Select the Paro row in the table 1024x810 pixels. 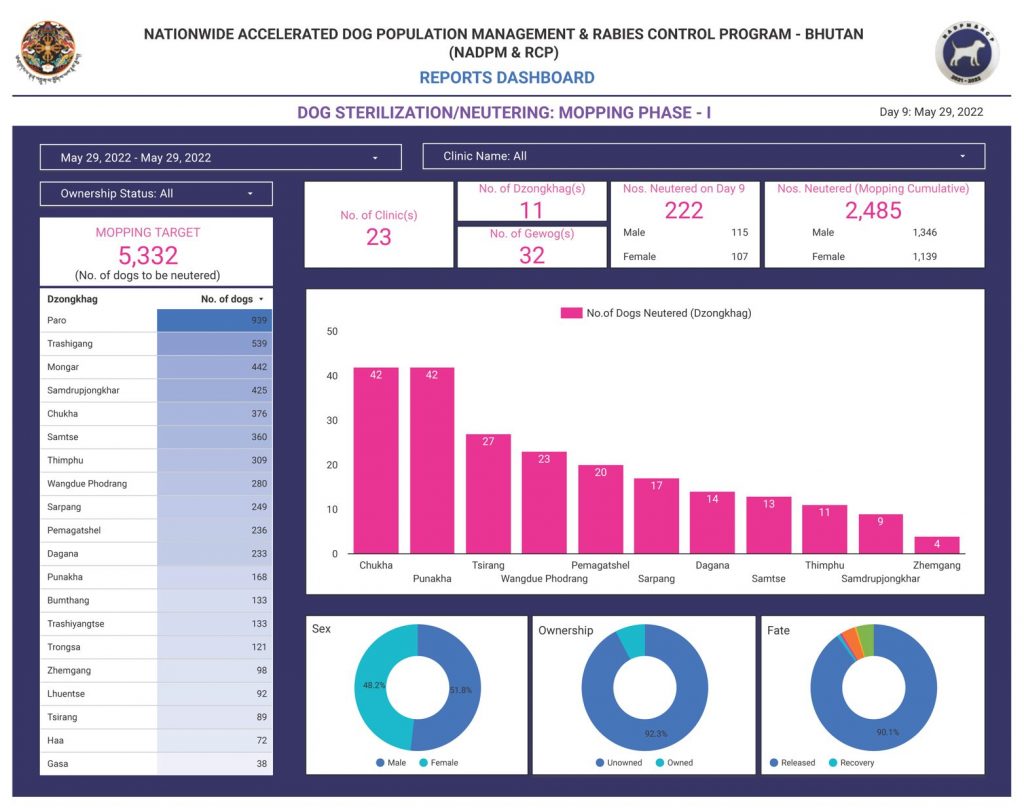coord(156,320)
